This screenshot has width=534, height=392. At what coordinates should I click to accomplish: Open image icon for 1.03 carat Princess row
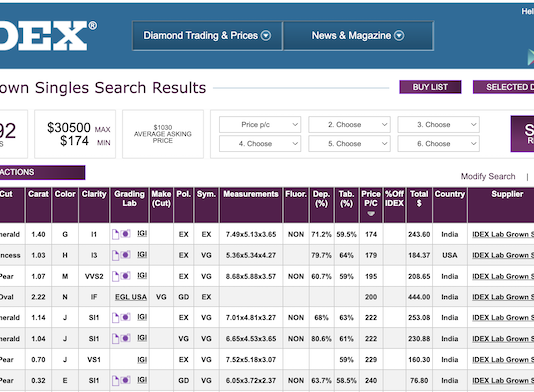(125, 255)
